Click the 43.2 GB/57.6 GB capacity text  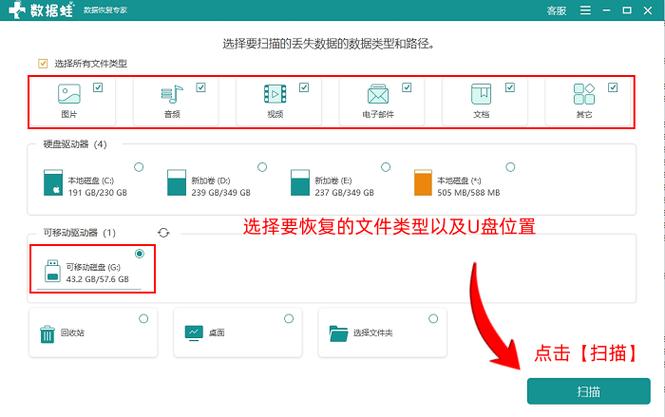(98, 279)
